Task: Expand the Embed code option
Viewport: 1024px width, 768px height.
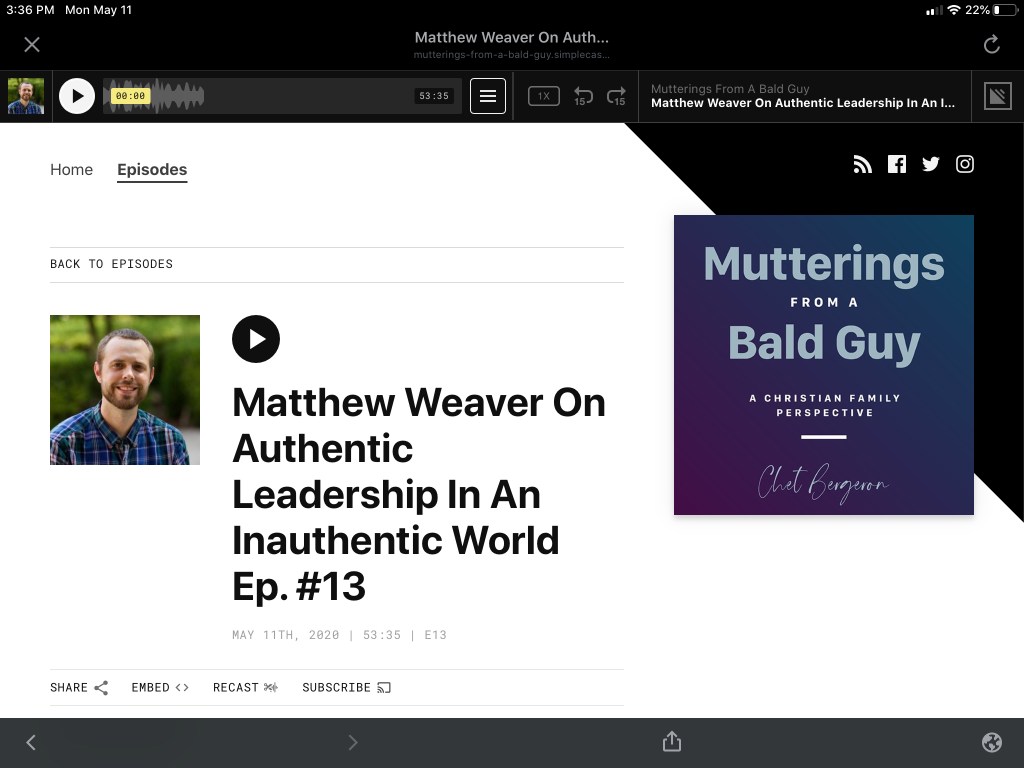Action: pos(160,687)
